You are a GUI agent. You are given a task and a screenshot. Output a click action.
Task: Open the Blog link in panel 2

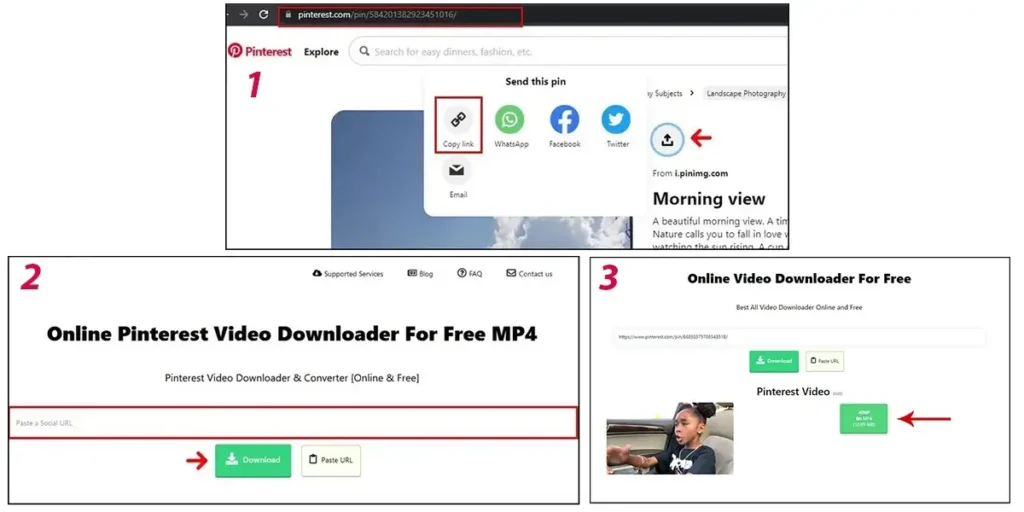(x=420, y=274)
